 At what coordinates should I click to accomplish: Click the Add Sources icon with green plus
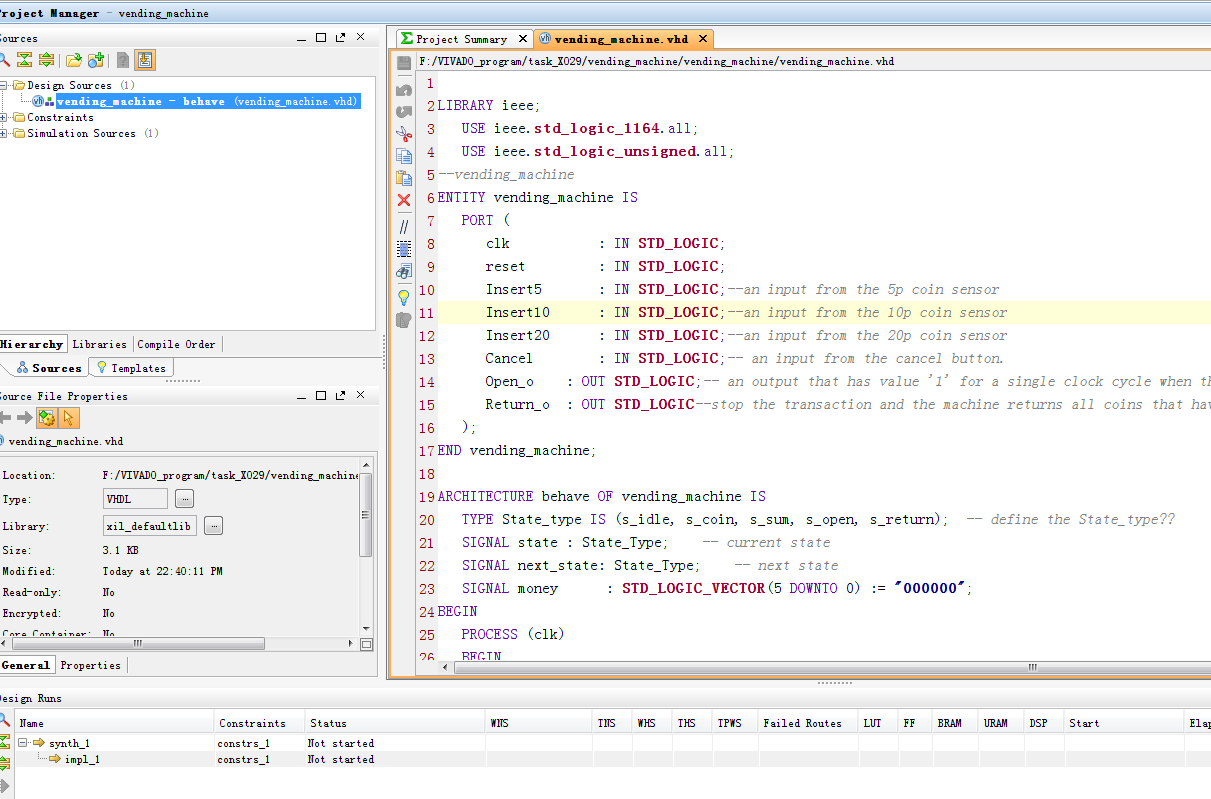coord(96,61)
